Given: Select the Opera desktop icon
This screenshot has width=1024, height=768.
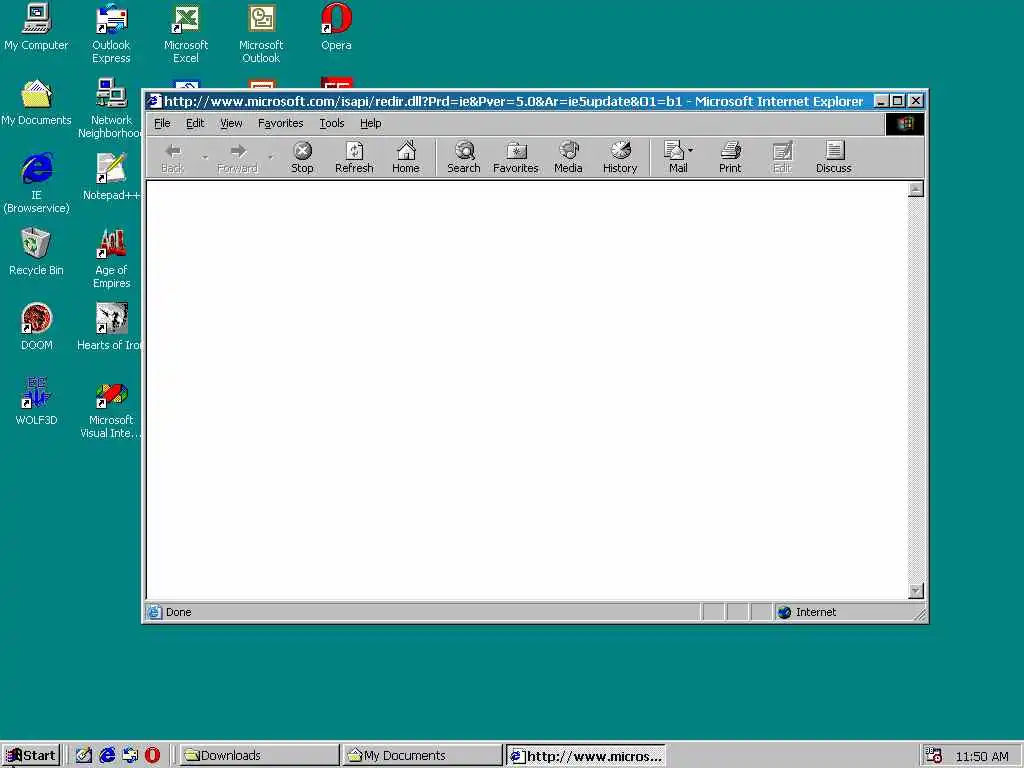Looking at the screenshot, I should (x=336, y=27).
